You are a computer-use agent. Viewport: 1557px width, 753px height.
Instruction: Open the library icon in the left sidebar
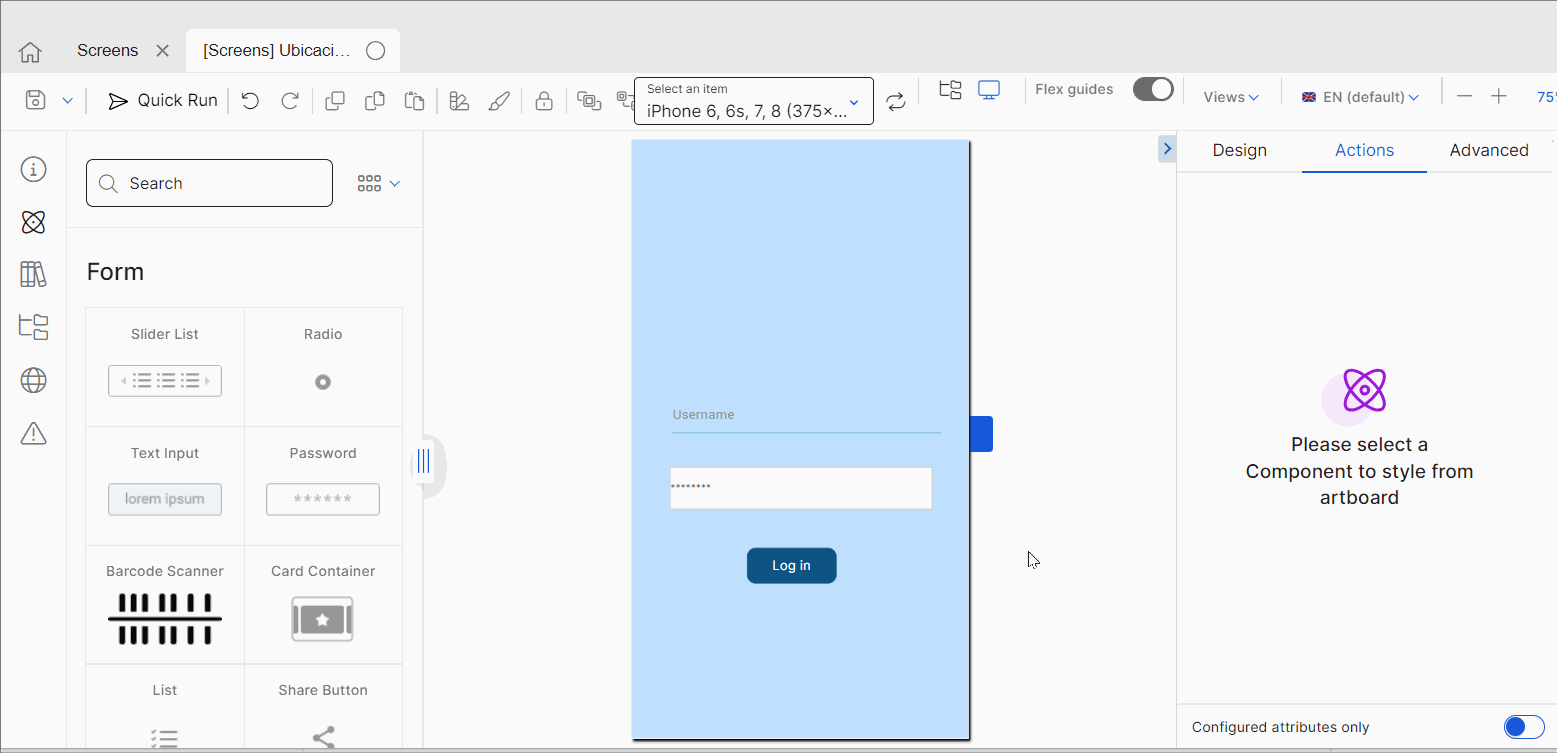click(x=33, y=274)
